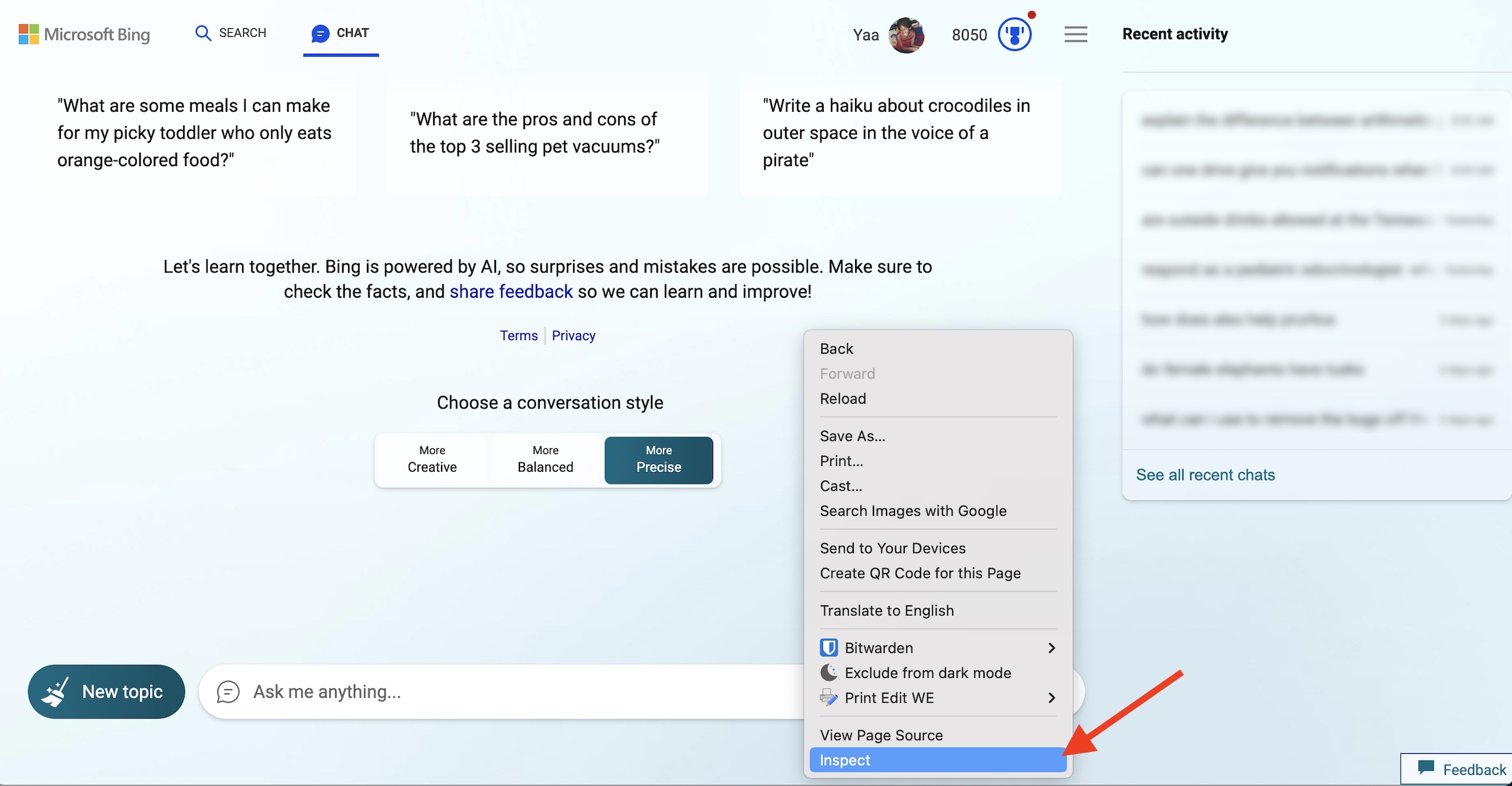Click the New topic button
Viewport: 1512px width, 786px height.
click(x=106, y=692)
